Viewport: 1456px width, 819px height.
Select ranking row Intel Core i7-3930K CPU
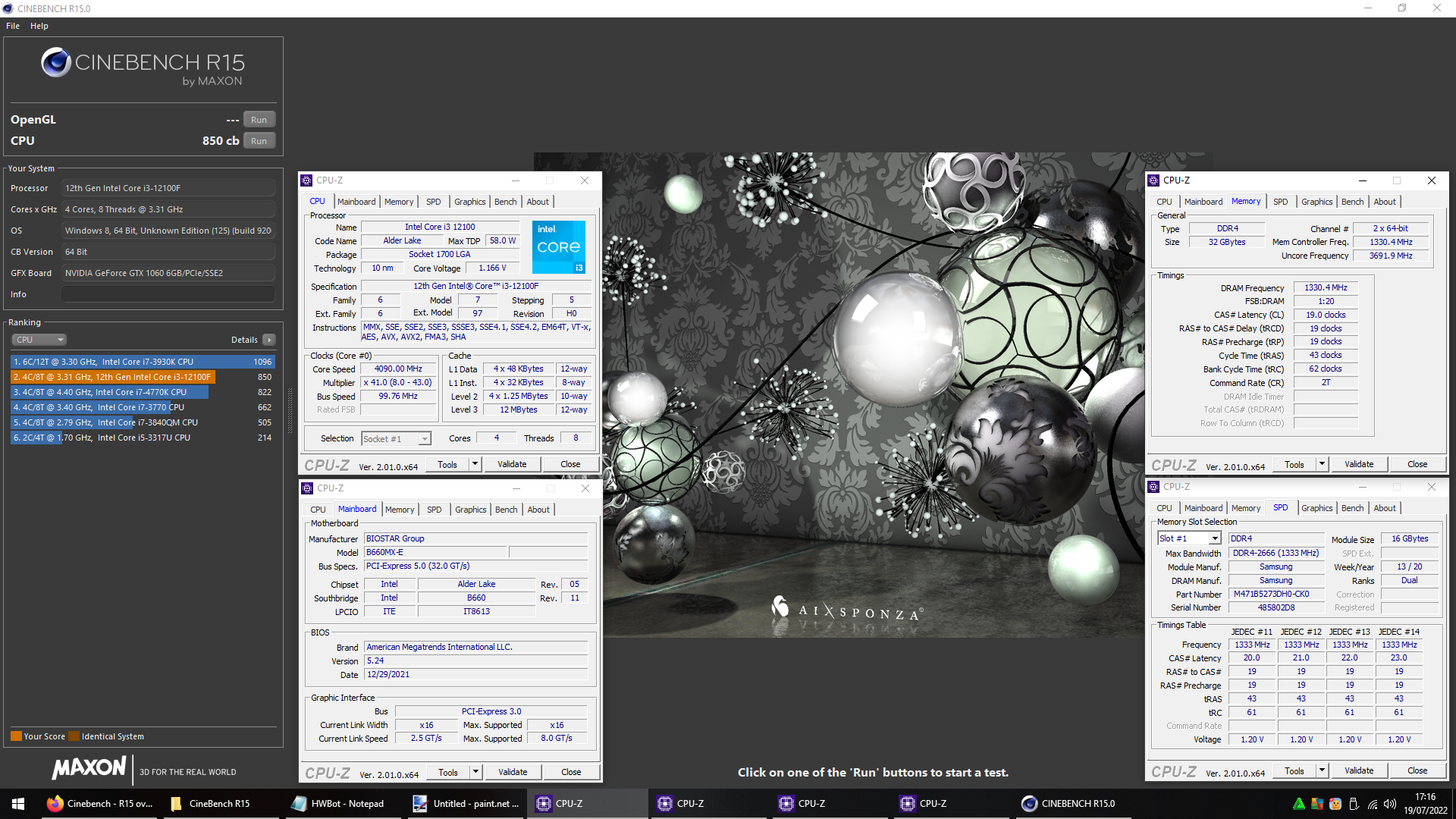click(x=143, y=362)
